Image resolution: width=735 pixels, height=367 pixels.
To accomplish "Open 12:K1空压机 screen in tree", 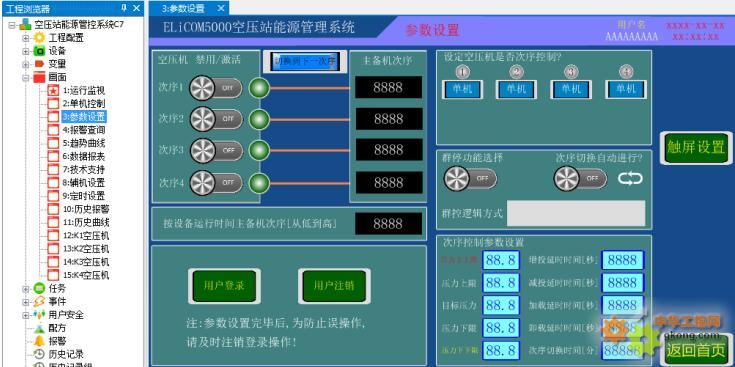I will click(x=86, y=235).
